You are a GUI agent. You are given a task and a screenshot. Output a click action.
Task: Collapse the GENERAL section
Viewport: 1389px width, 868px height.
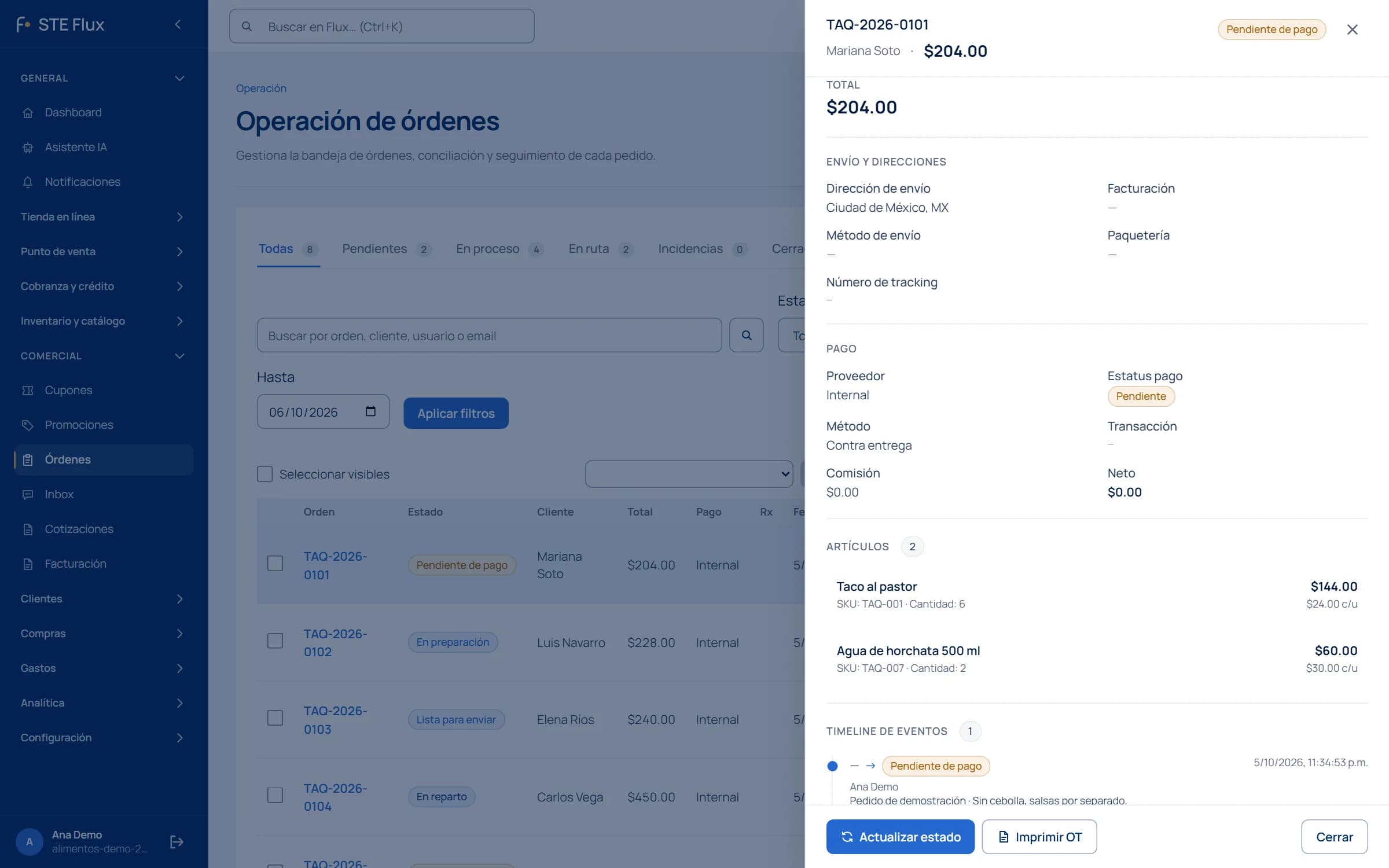point(104,78)
